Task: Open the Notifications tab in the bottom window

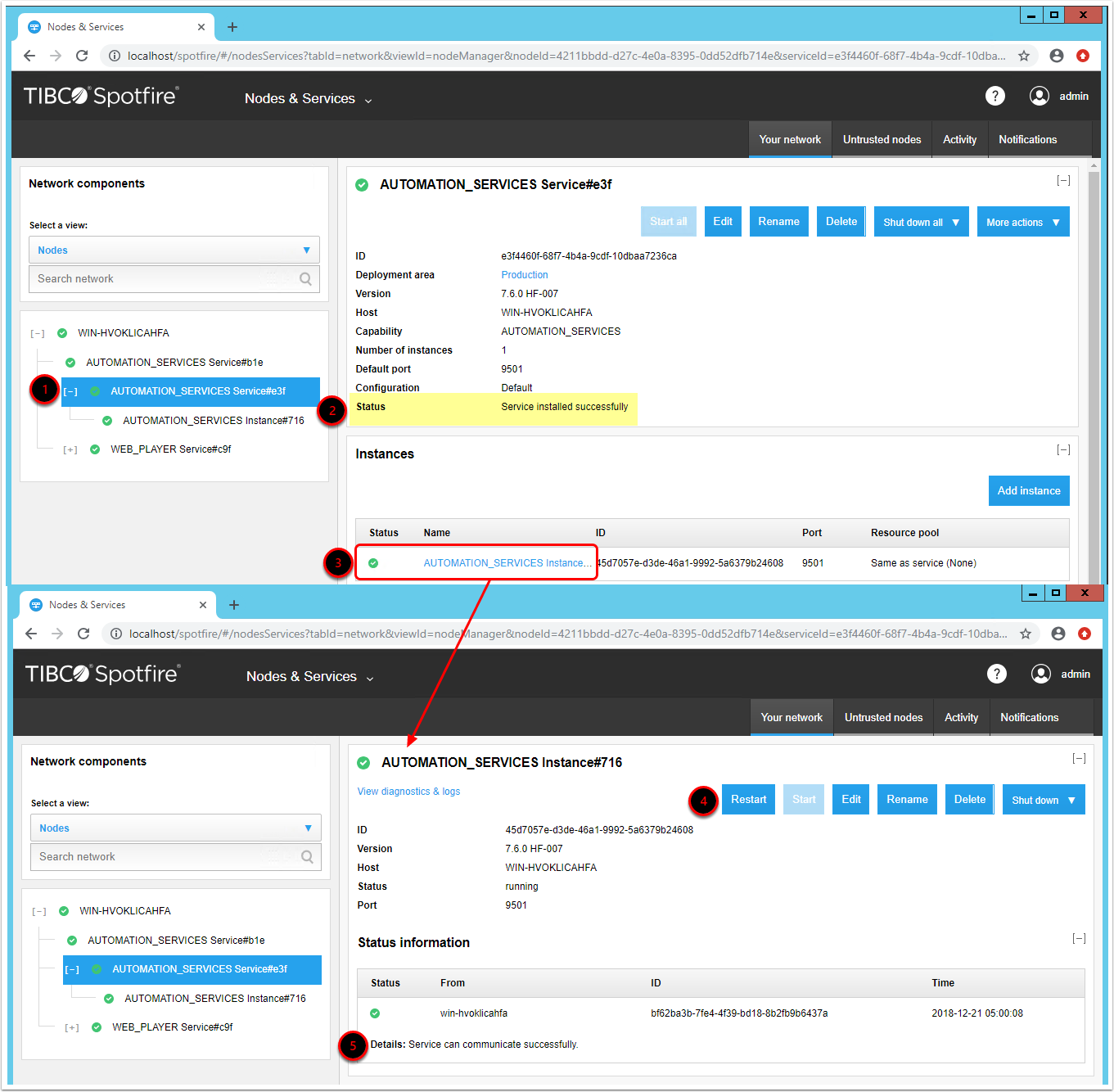Action: 1030,717
